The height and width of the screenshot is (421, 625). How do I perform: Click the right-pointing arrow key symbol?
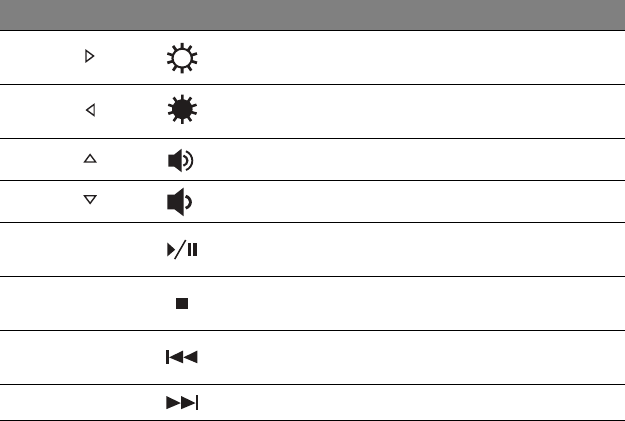[89, 59]
